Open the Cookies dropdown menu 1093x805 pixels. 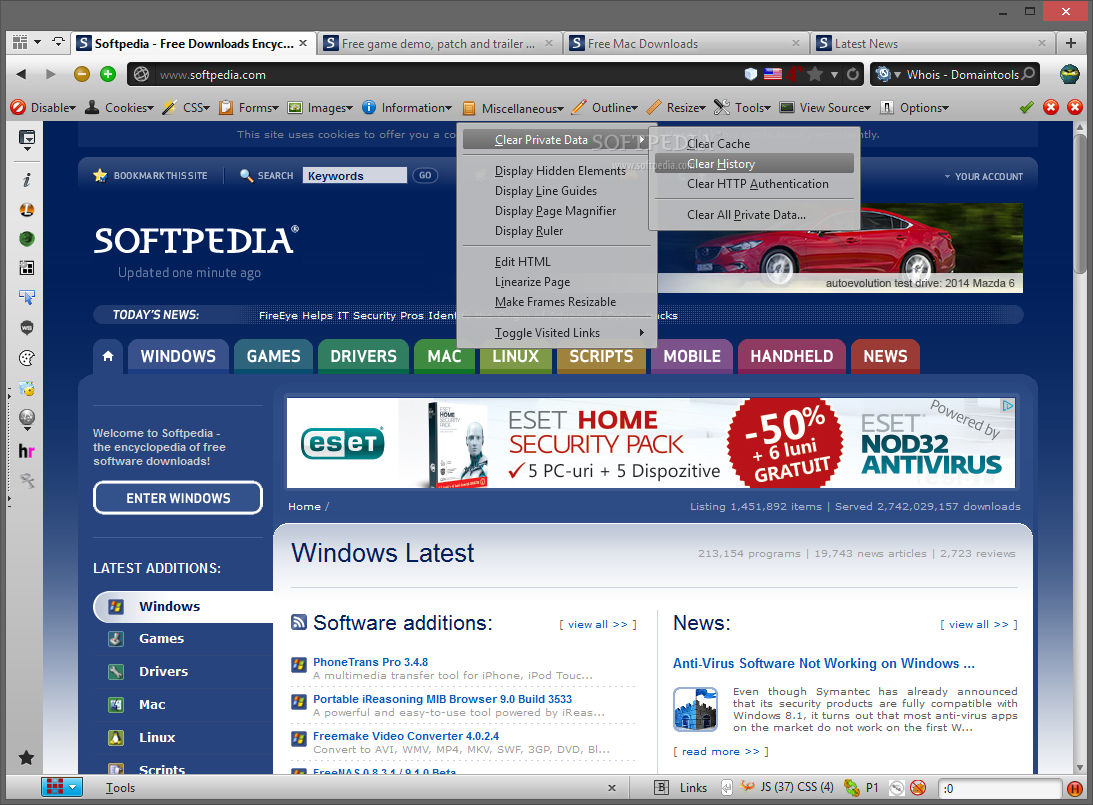pos(119,107)
